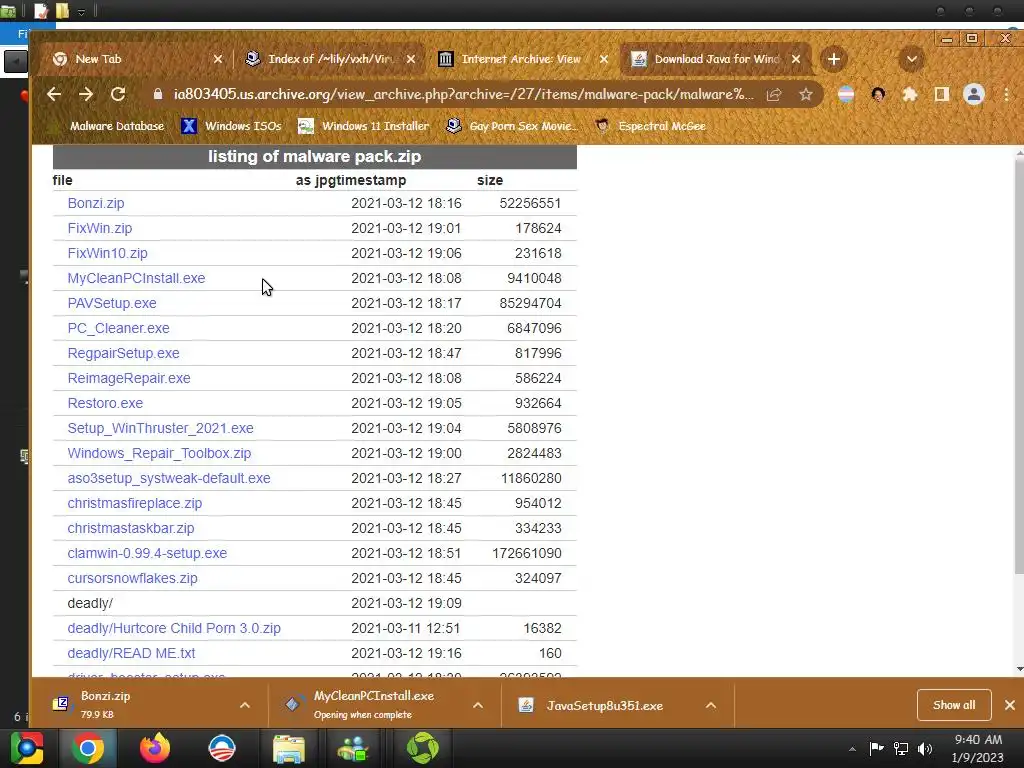Open the Extensions puzzle piece menu
The image size is (1024, 768).
pyautogui.click(x=910, y=95)
